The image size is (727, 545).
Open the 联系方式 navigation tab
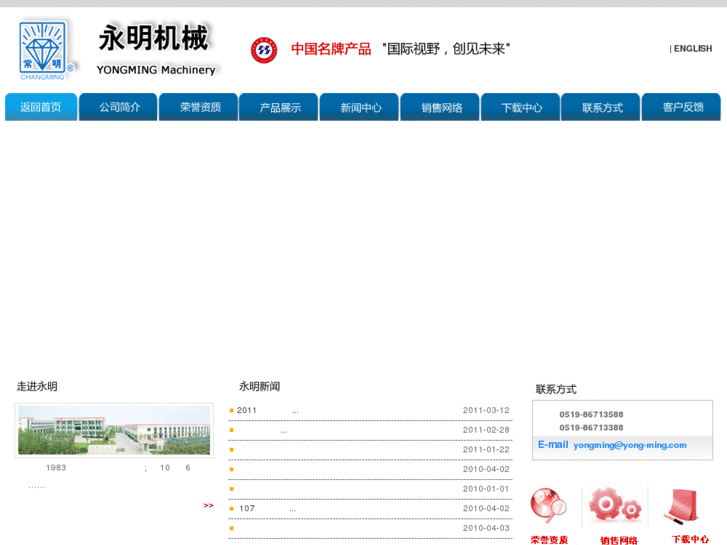click(600, 107)
